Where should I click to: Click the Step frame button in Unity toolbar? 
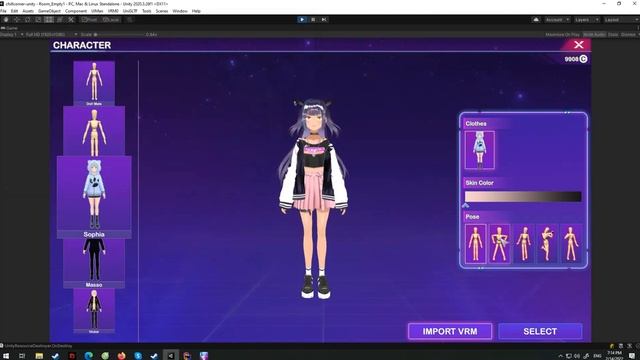pyautogui.click(x=324, y=20)
